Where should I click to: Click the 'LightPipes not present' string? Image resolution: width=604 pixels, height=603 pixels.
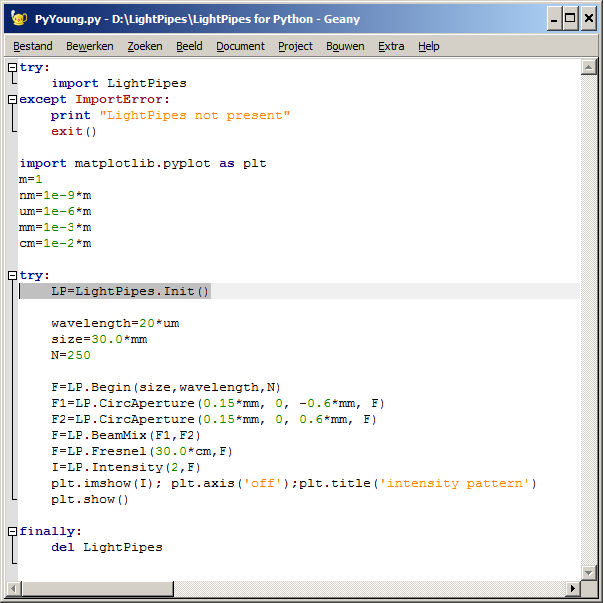tap(195, 115)
